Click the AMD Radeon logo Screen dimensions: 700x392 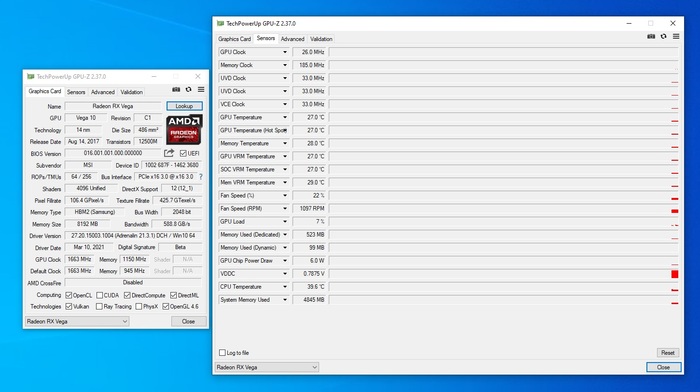point(184,129)
